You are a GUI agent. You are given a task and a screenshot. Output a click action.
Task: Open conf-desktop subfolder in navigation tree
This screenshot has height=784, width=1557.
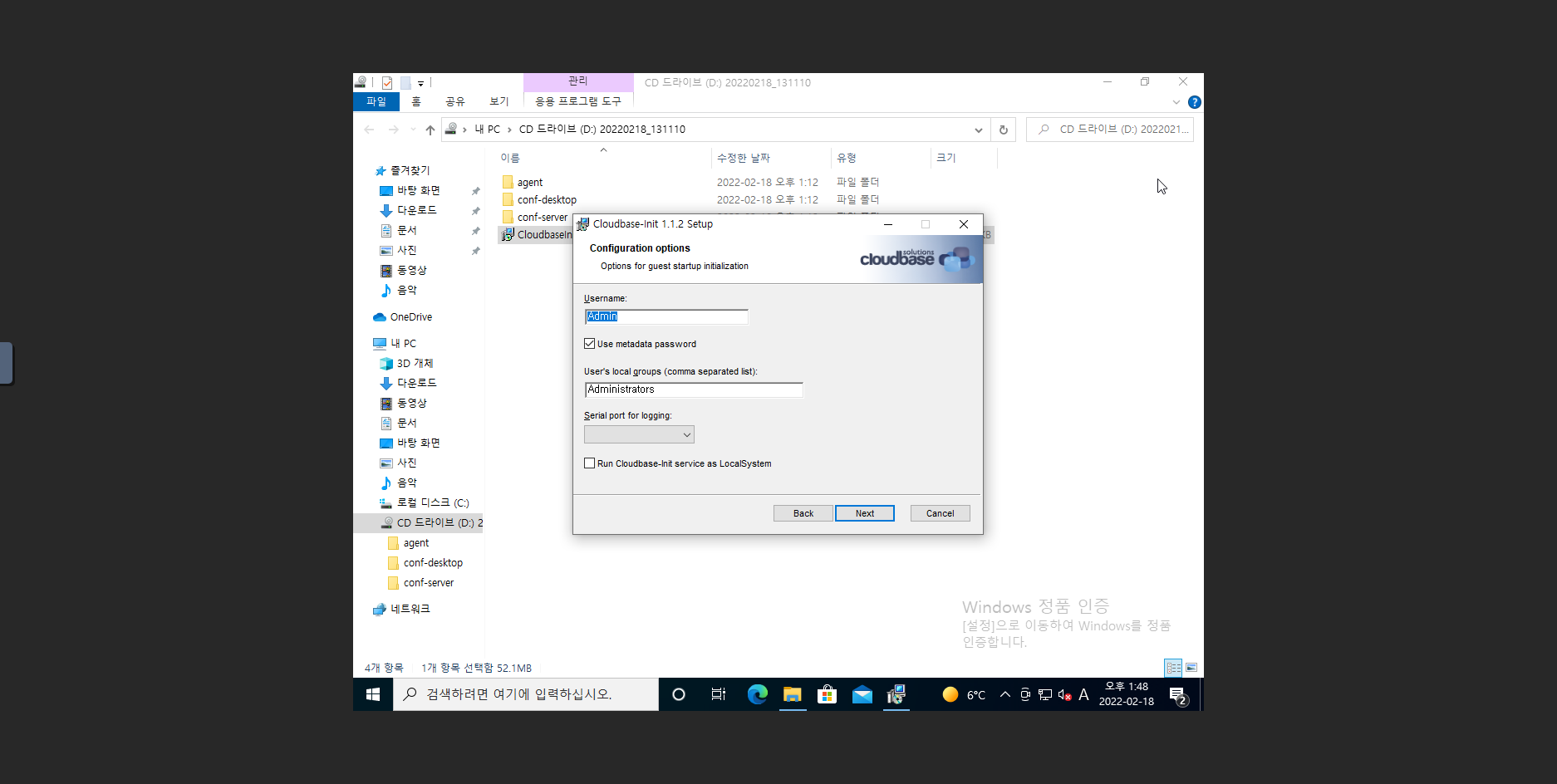click(x=433, y=563)
